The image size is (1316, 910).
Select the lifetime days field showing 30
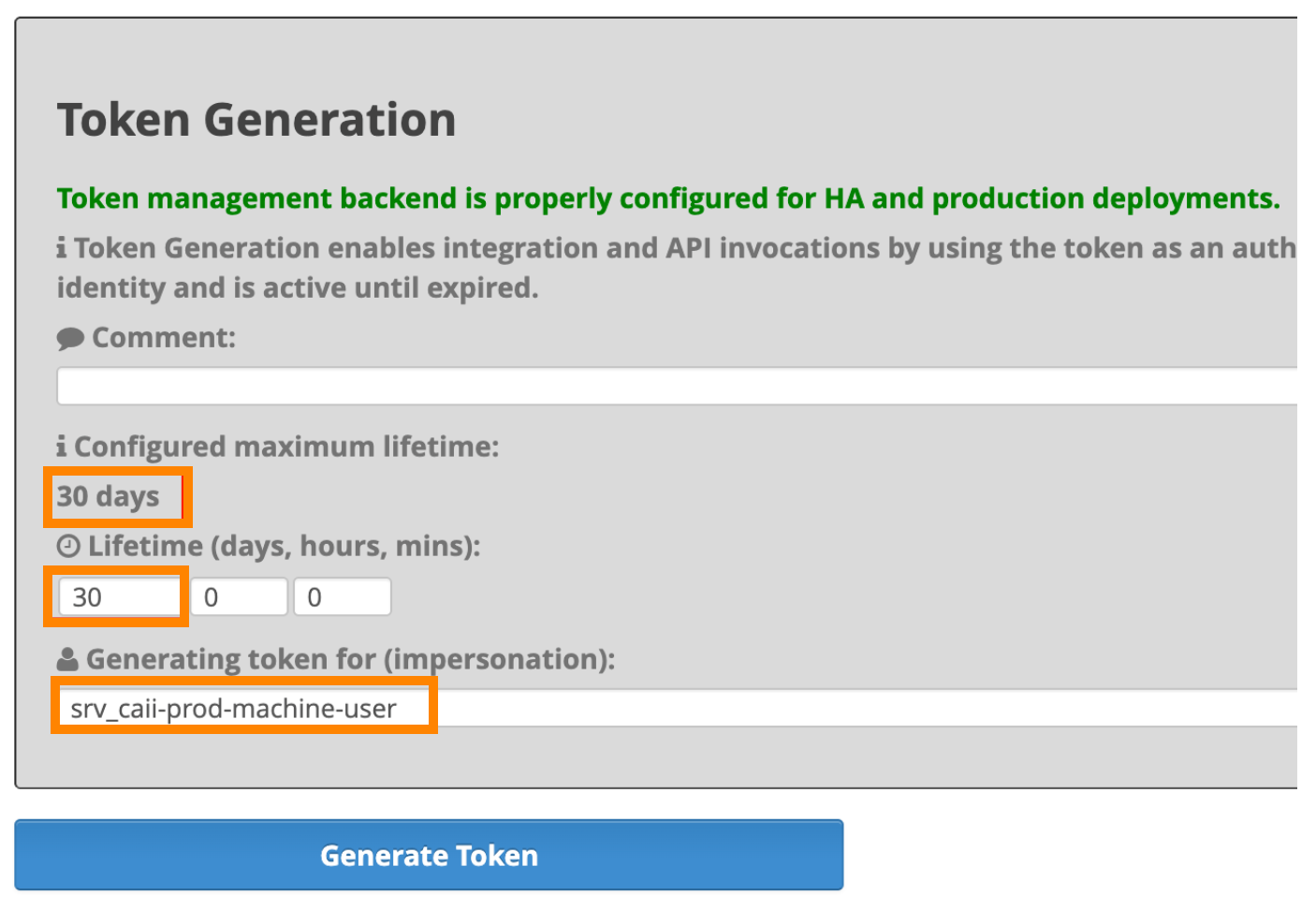coord(119,597)
